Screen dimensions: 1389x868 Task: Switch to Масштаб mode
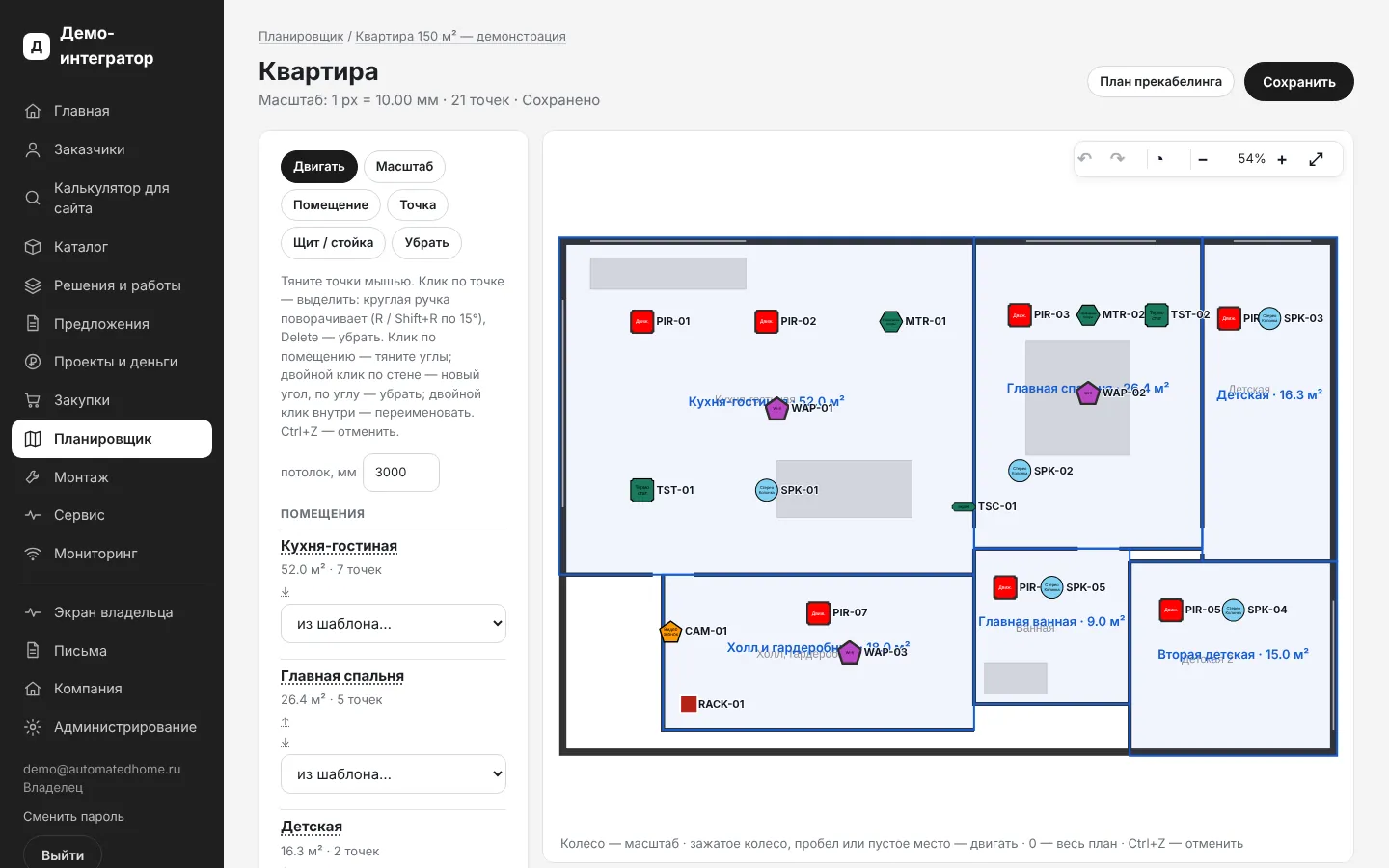404,167
